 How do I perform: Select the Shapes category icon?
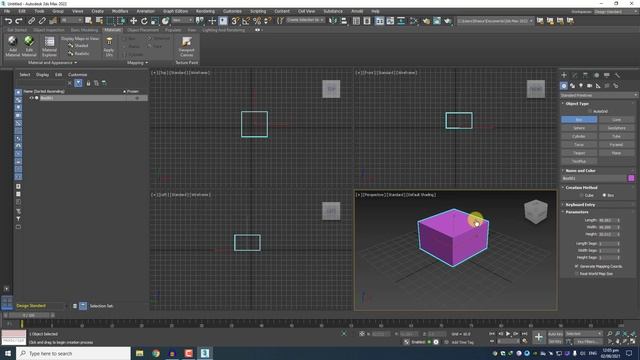572,86
